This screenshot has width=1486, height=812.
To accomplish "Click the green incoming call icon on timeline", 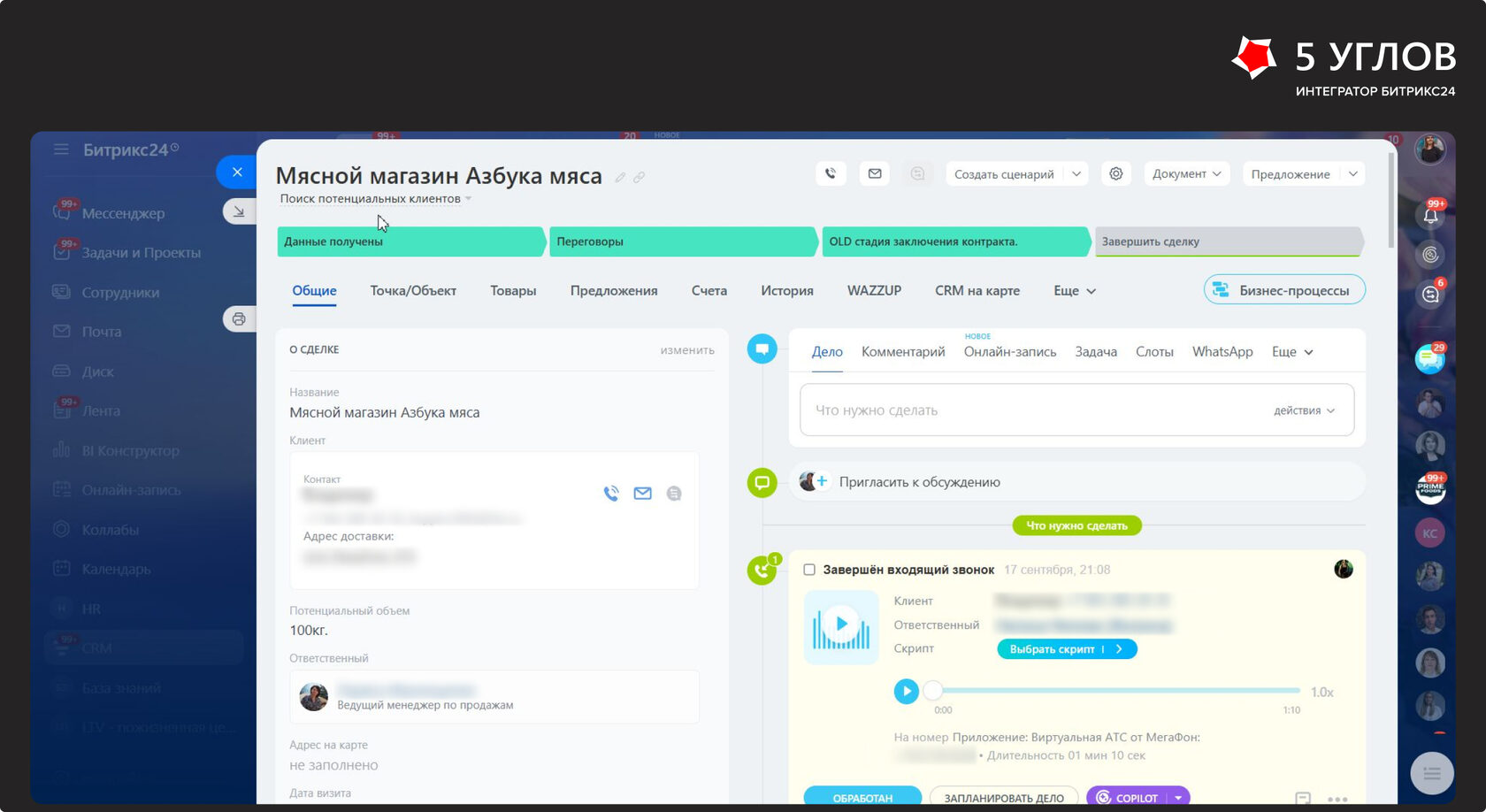I will [762, 571].
